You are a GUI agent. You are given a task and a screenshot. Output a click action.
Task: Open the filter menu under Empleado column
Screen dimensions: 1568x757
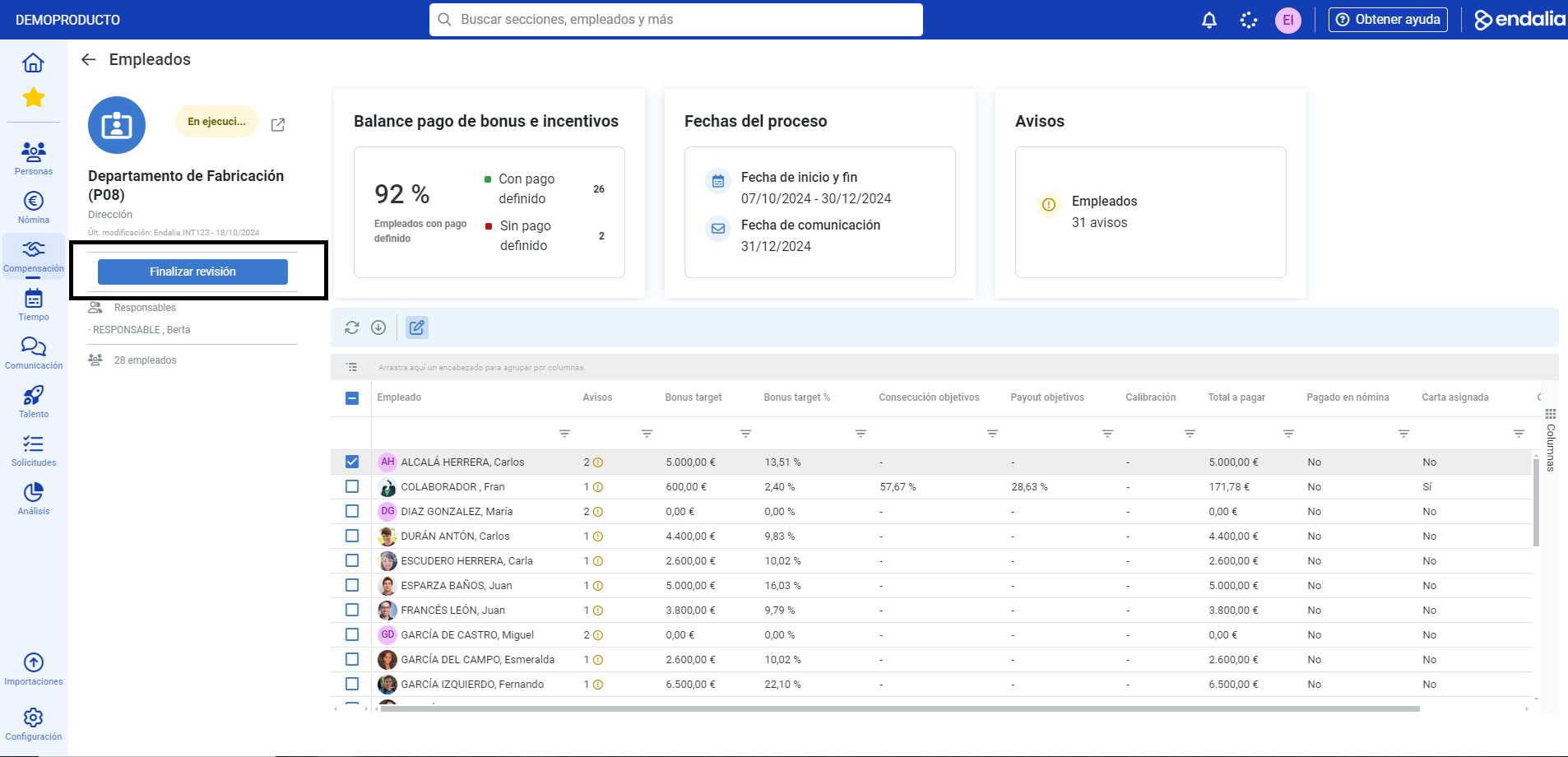[x=564, y=434]
